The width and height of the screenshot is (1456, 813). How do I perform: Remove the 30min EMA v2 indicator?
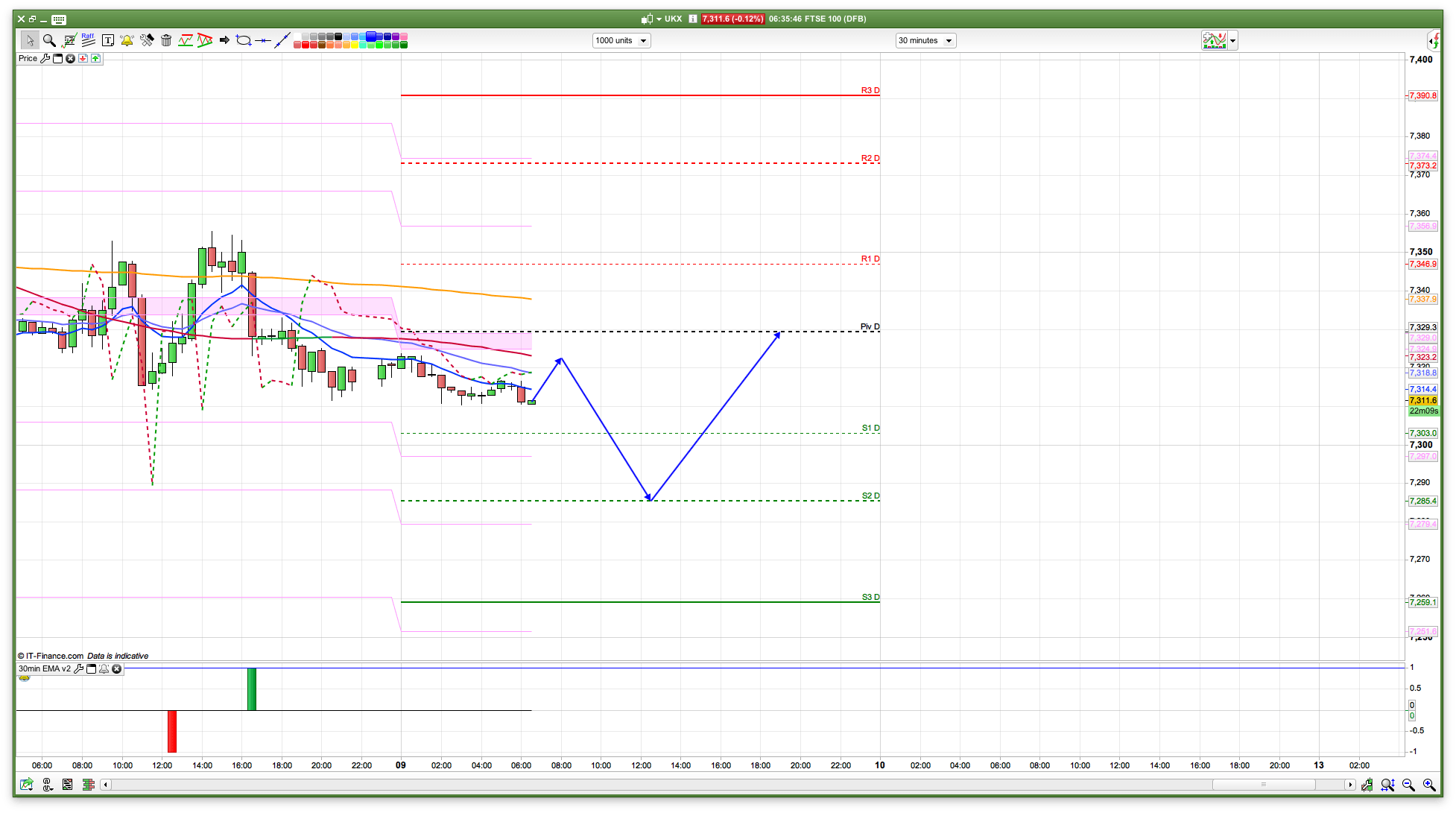(x=117, y=668)
